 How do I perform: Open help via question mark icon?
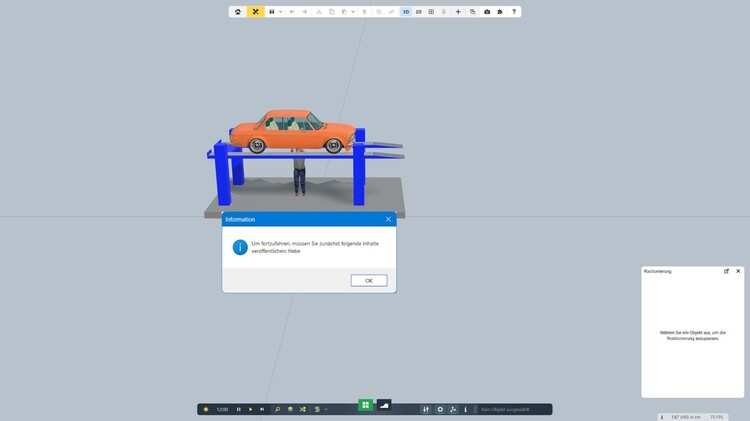pyautogui.click(x=514, y=12)
